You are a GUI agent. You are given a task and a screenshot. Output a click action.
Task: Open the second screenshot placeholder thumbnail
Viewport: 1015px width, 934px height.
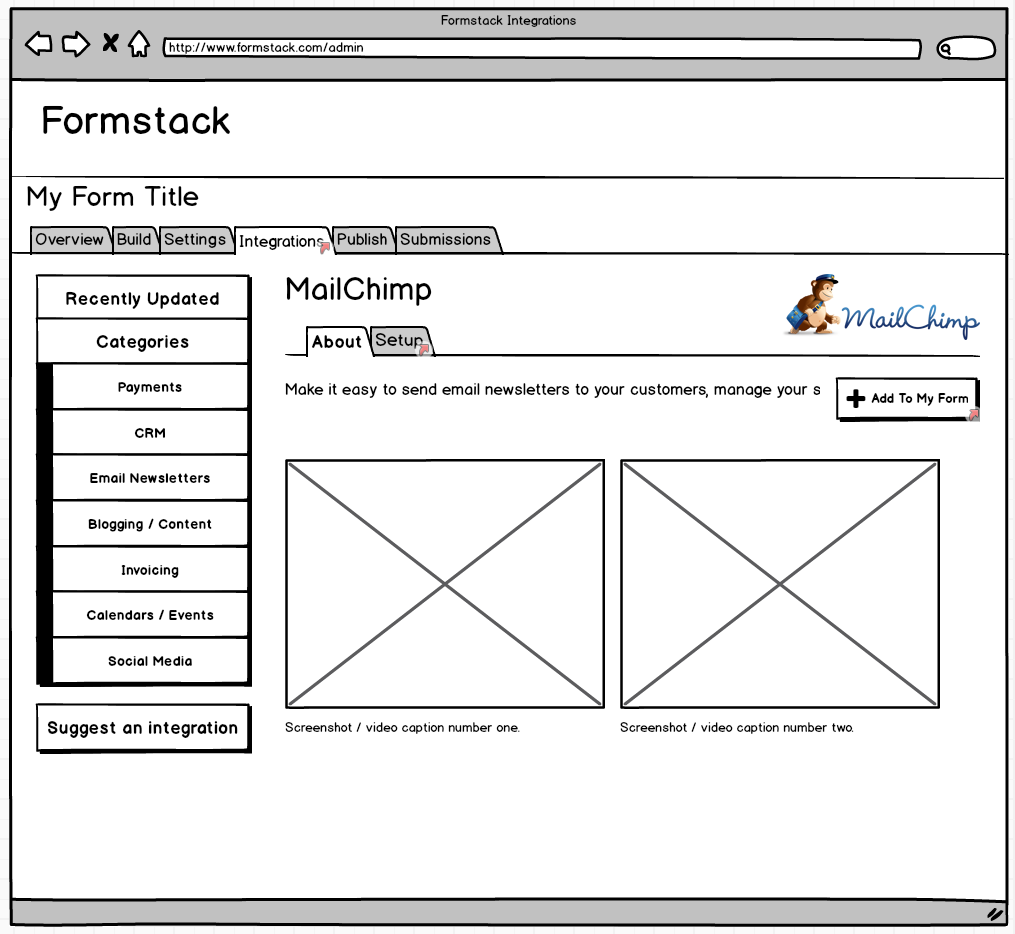[780, 584]
